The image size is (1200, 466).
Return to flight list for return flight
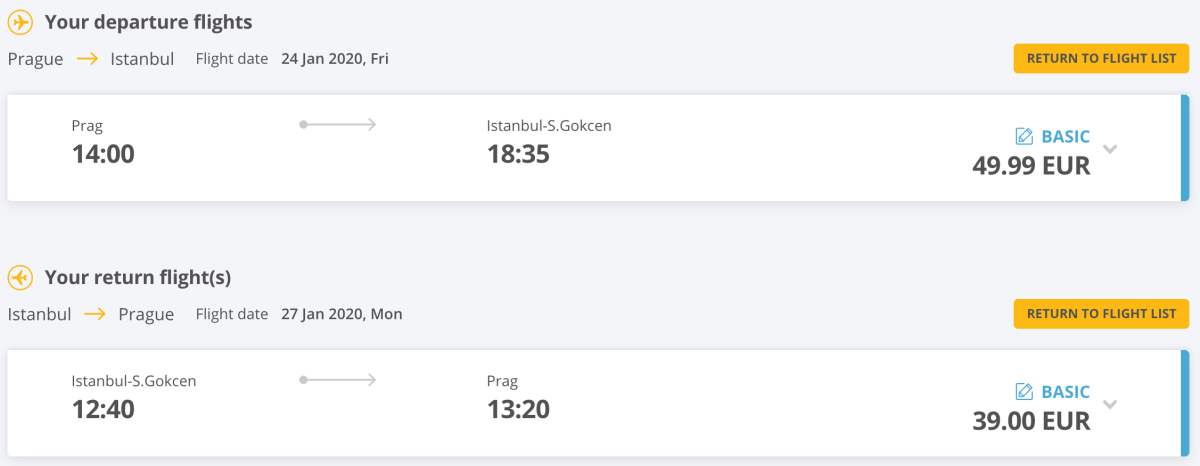point(1101,313)
